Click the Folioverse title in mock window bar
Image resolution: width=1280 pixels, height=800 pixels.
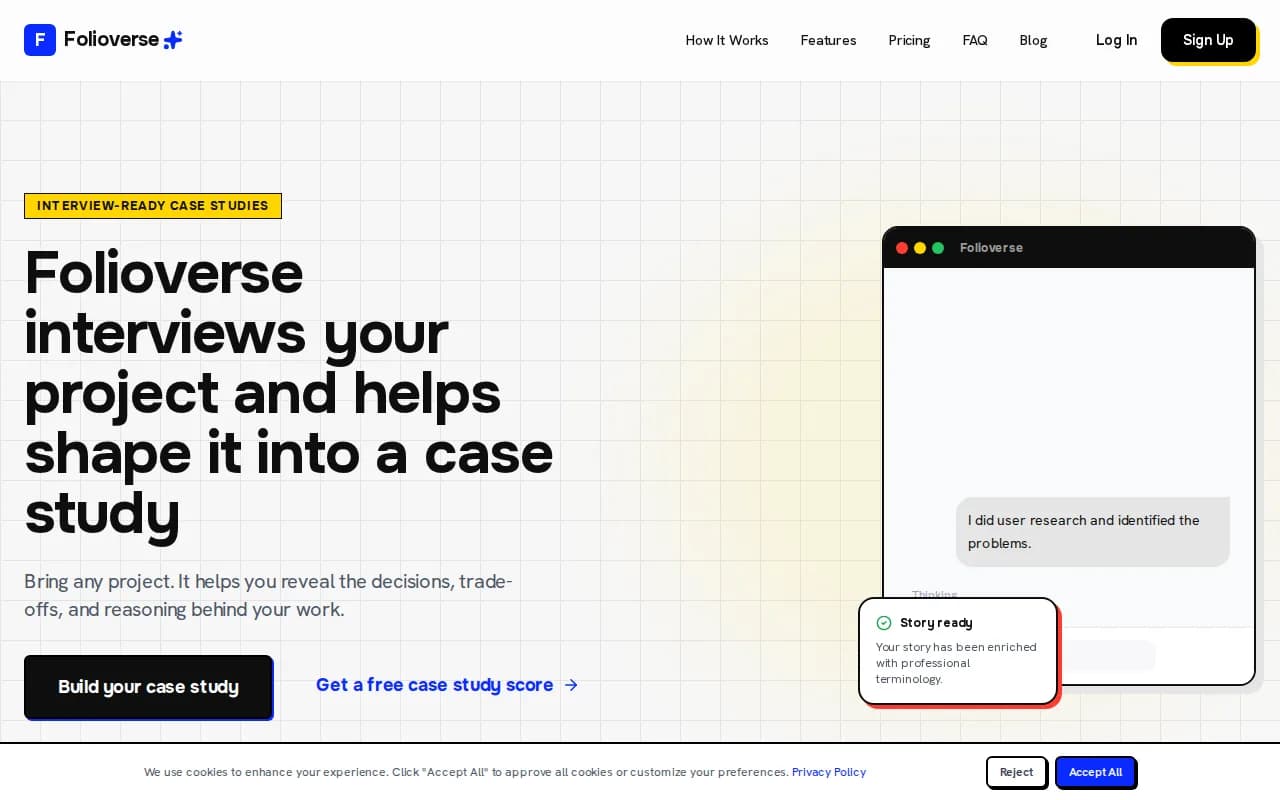coord(991,248)
